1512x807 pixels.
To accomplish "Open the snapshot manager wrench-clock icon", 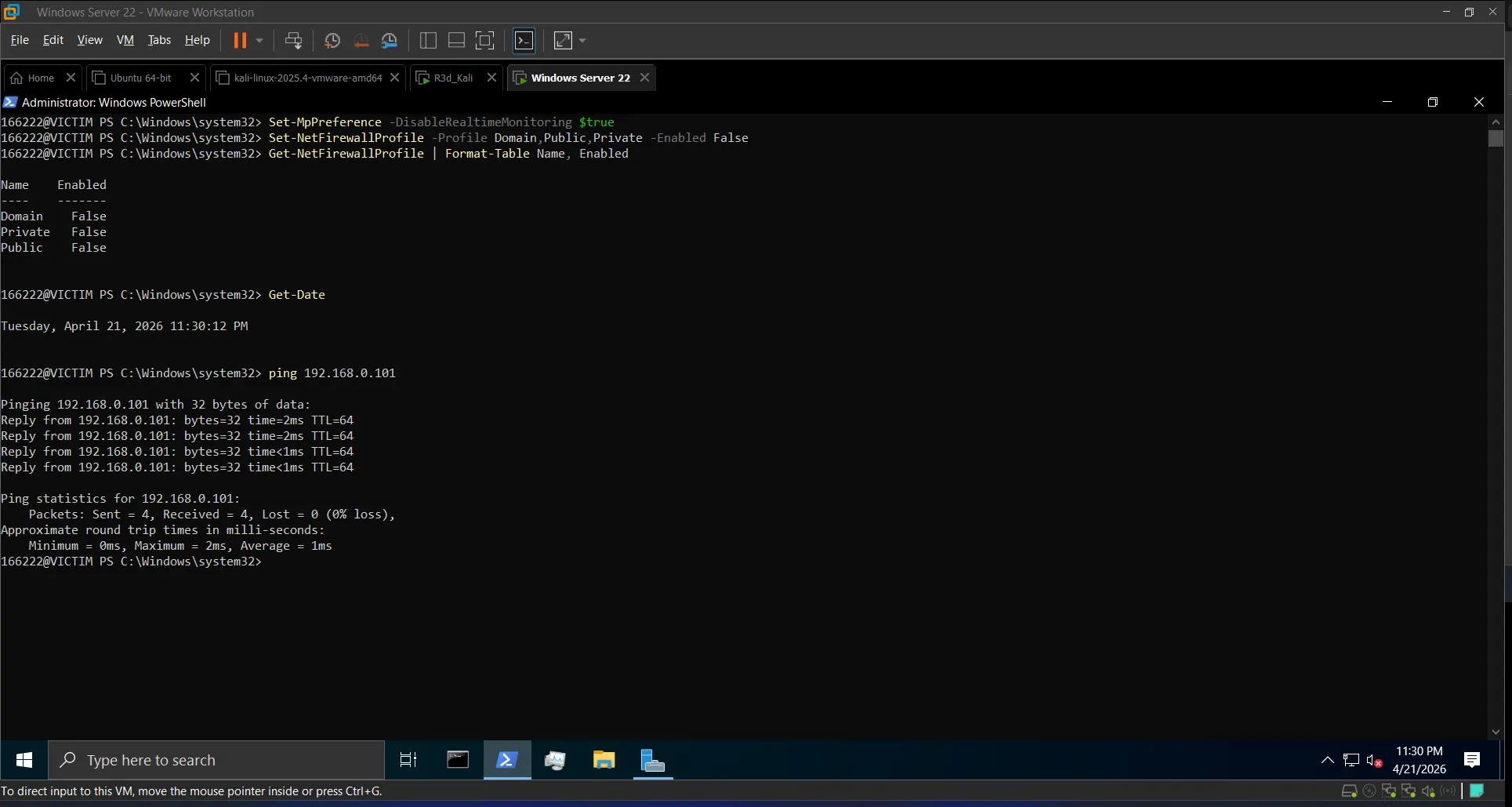I will (389, 40).
